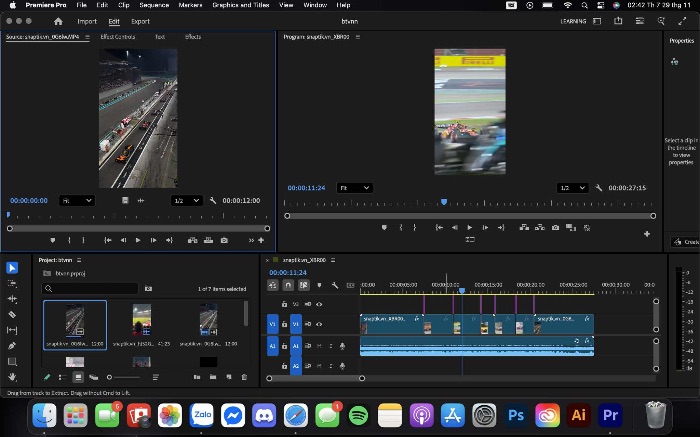Select the Razor tool
Viewport: 700px width, 437px height.
click(12, 315)
